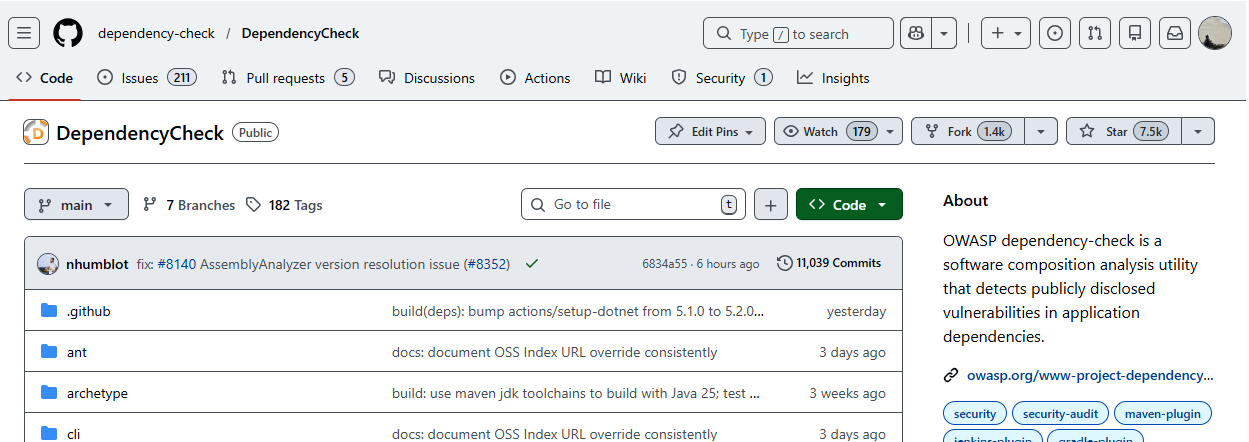The width and height of the screenshot is (1249, 442).
Task: Open Copilot chat icon
Action: click(916, 33)
